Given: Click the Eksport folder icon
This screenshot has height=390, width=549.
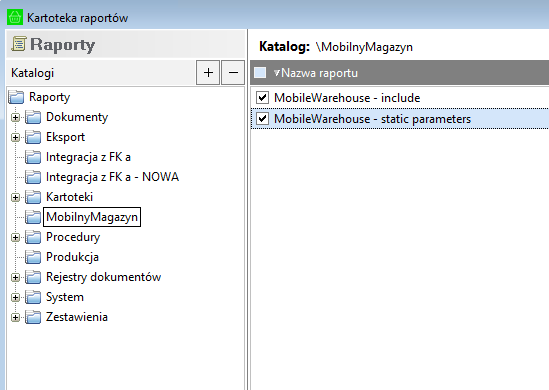Looking at the screenshot, I should (33, 137).
